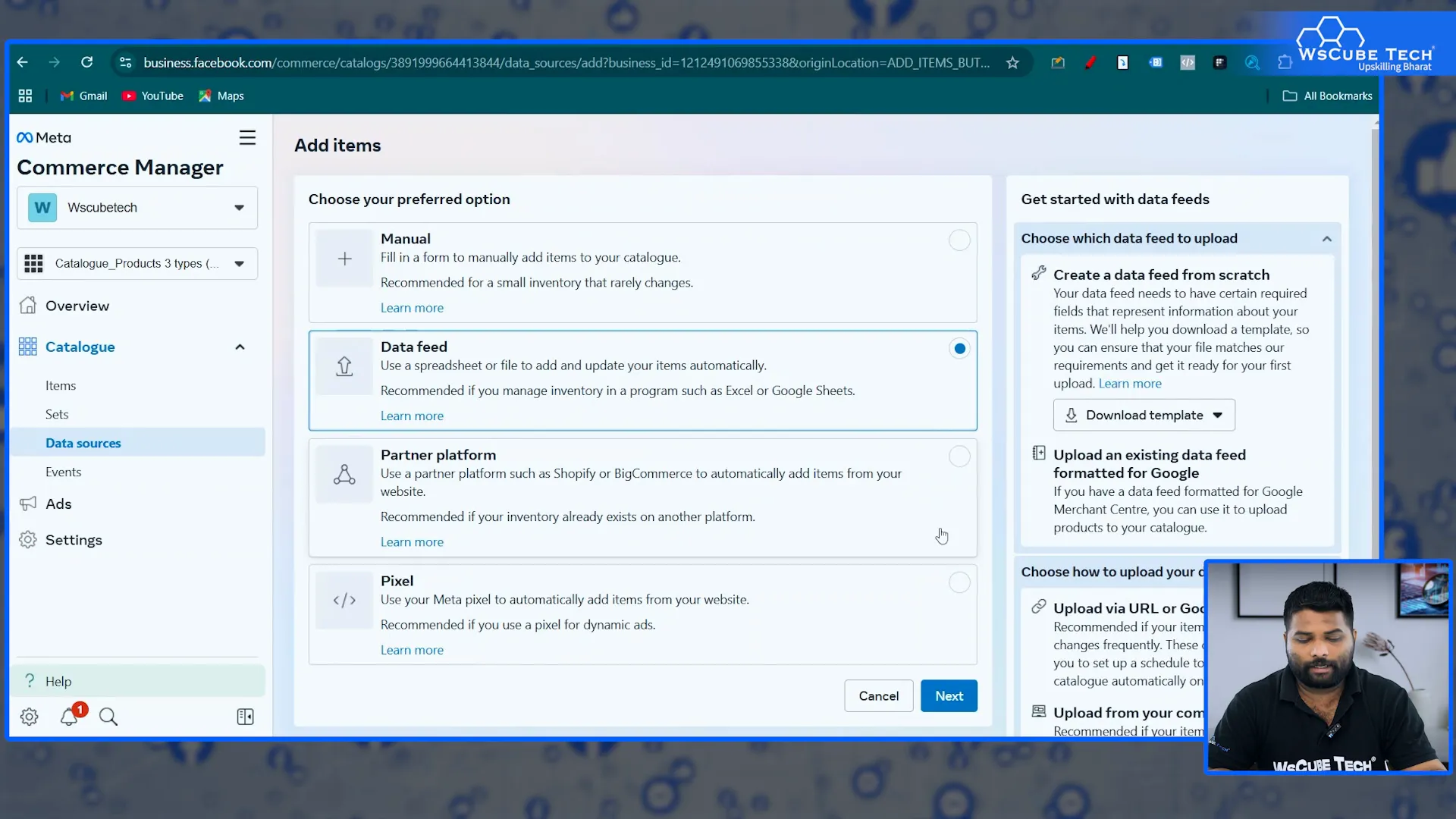
Task: Open Learn more under Manual
Action: (x=412, y=308)
